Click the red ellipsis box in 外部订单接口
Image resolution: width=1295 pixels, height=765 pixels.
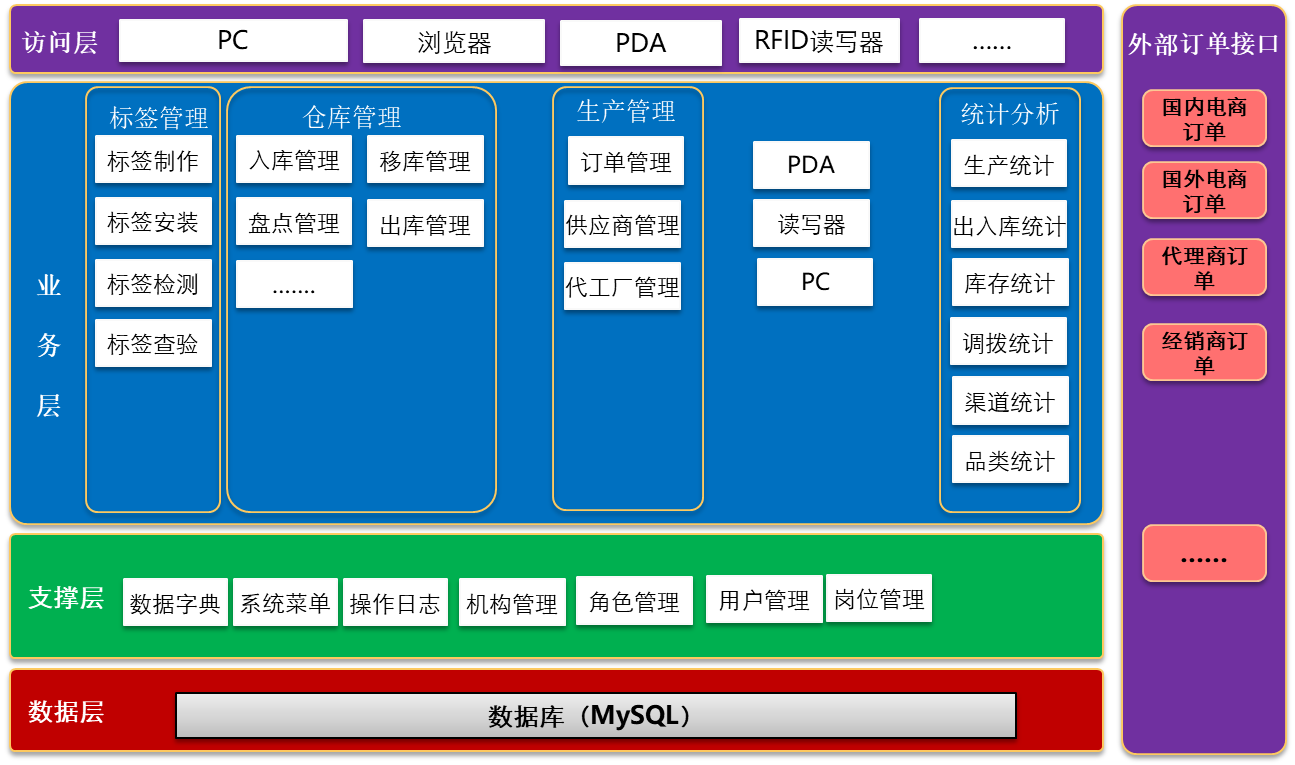[1204, 554]
